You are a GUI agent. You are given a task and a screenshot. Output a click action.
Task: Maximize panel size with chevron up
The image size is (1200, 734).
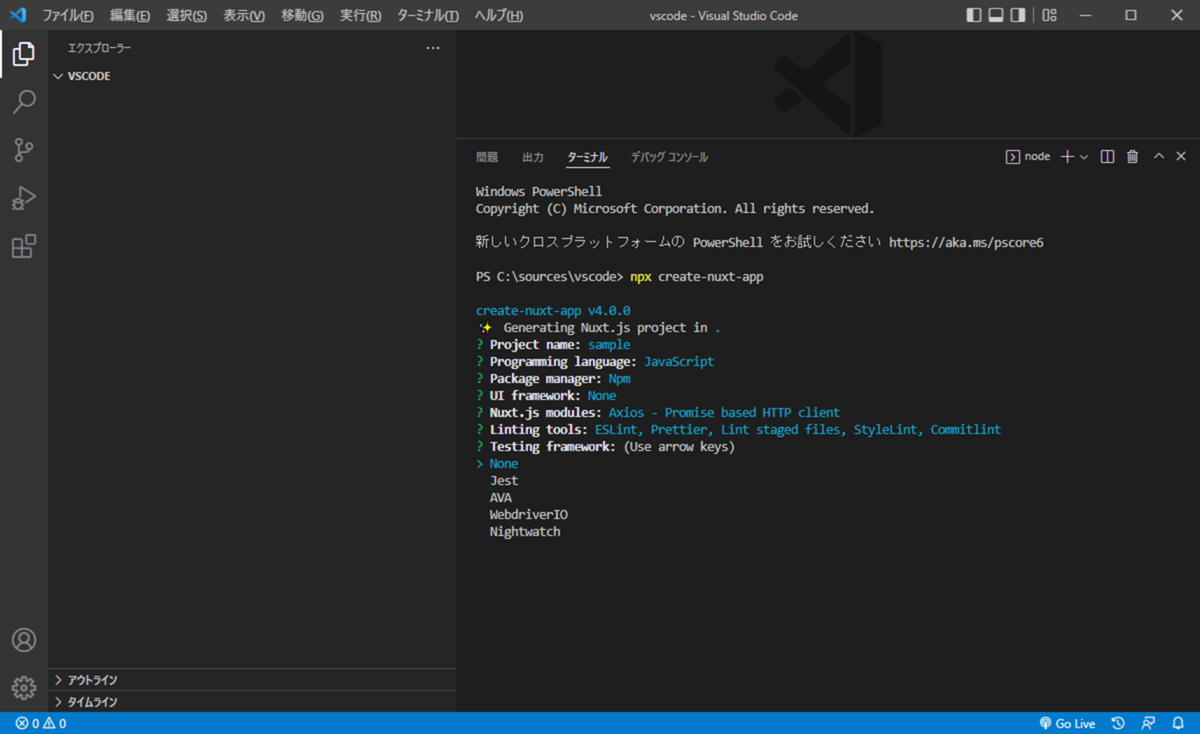pos(1159,157)
